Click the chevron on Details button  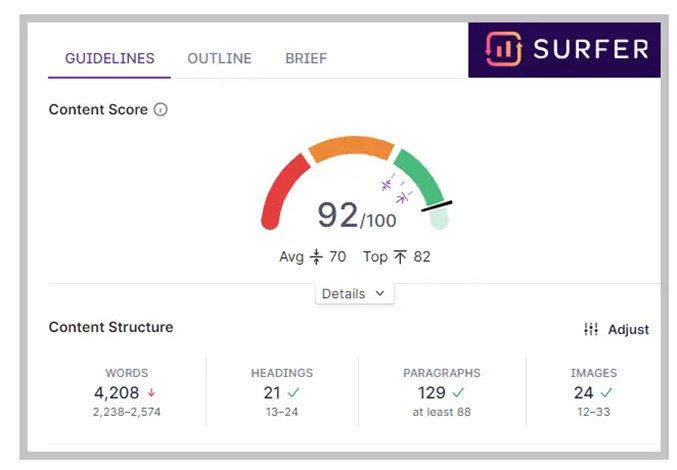tap(380, 294)
